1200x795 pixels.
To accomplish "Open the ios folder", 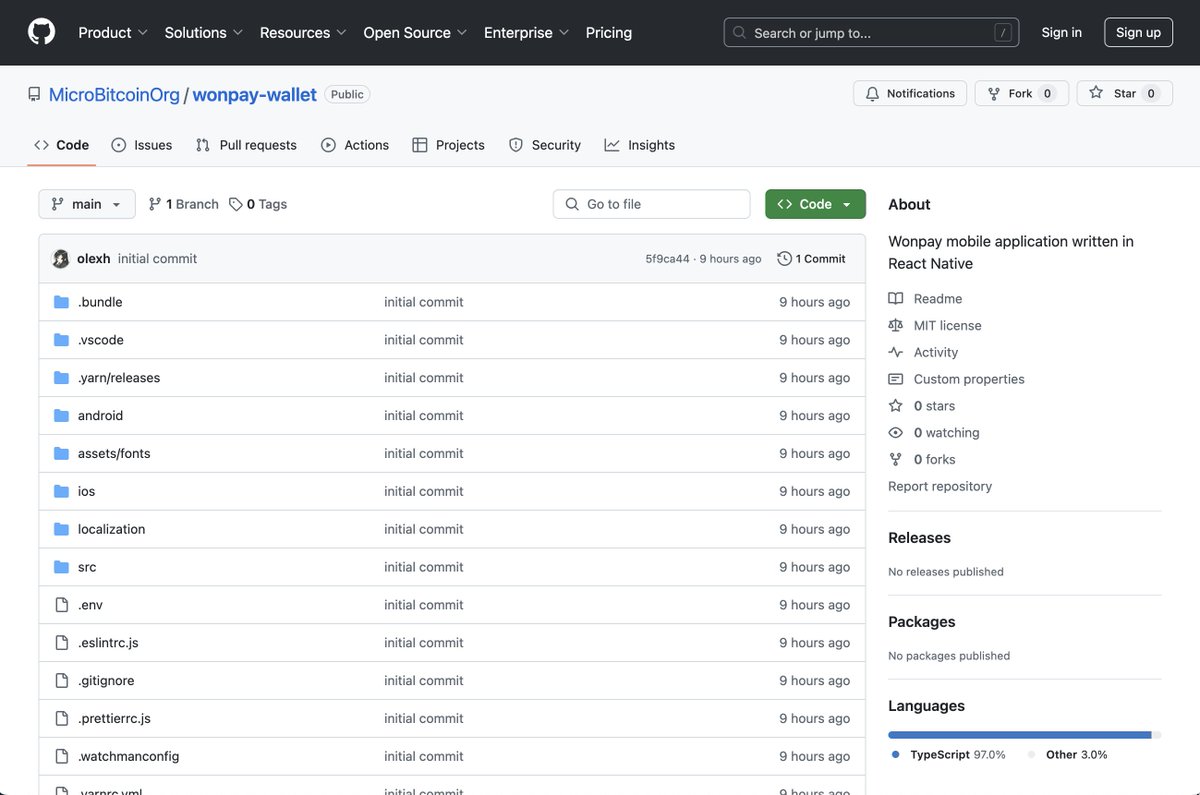I will coord(87,492).
